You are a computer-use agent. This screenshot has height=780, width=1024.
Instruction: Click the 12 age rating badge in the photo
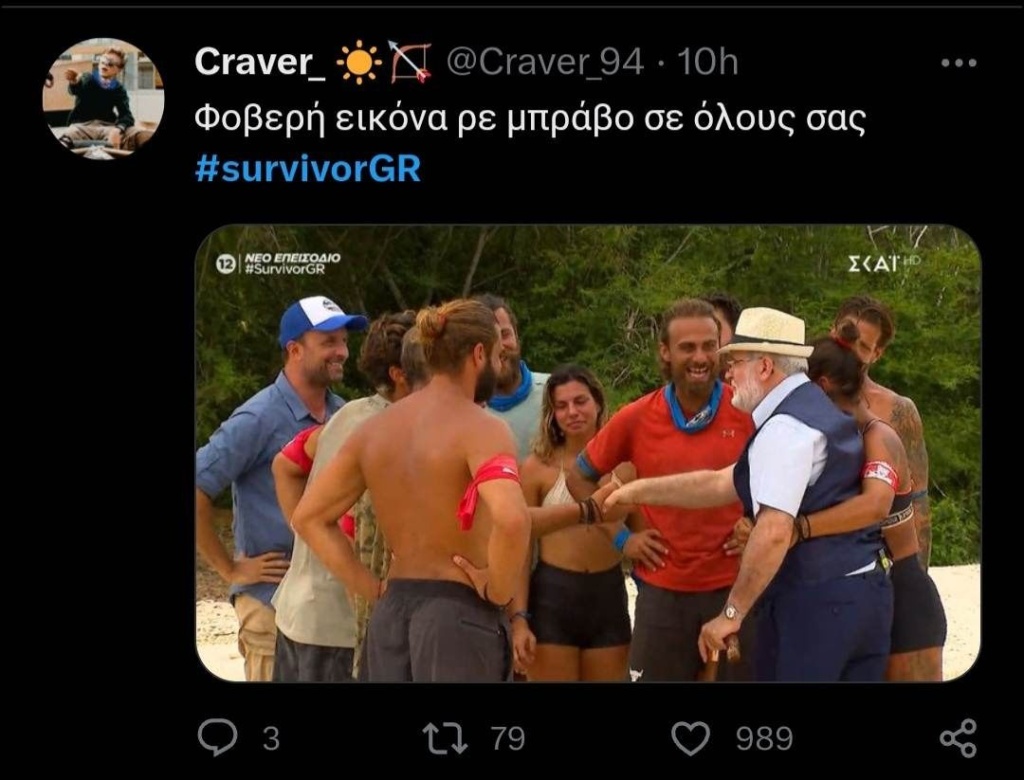225,264
